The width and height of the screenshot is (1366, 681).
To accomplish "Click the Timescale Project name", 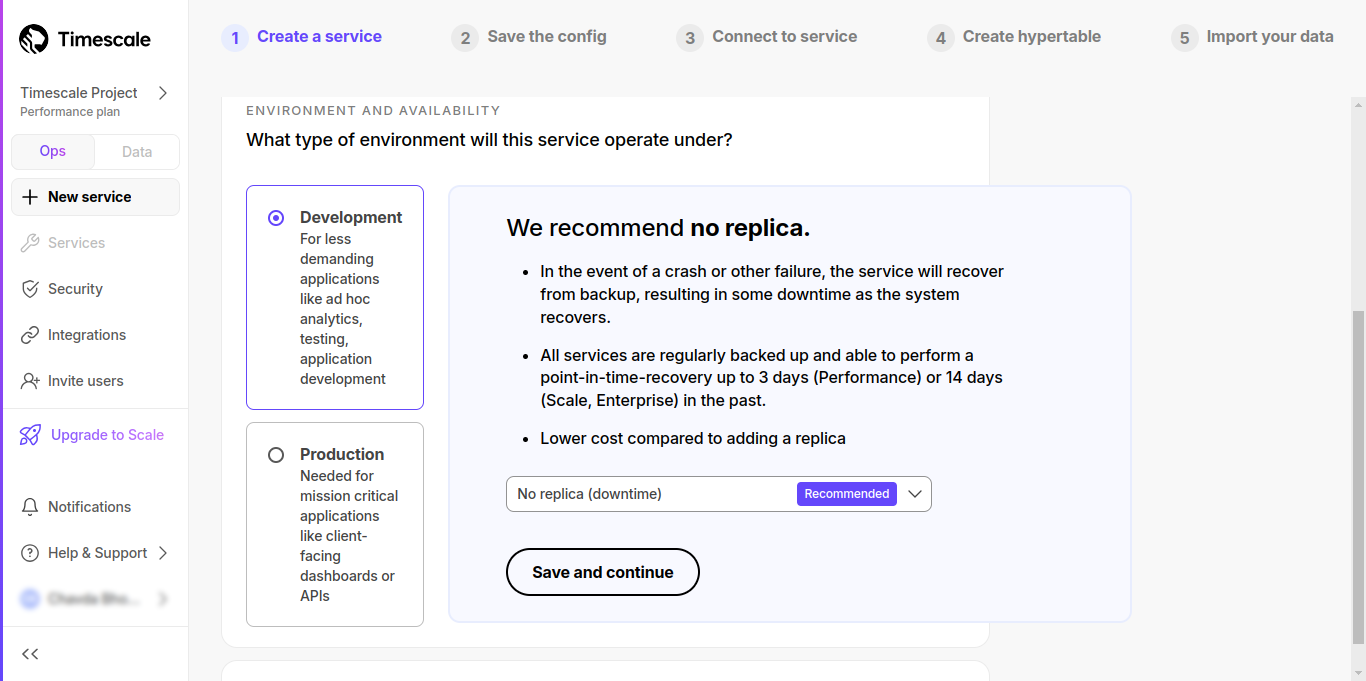I will pyautogui.click(x=79, y=93).
